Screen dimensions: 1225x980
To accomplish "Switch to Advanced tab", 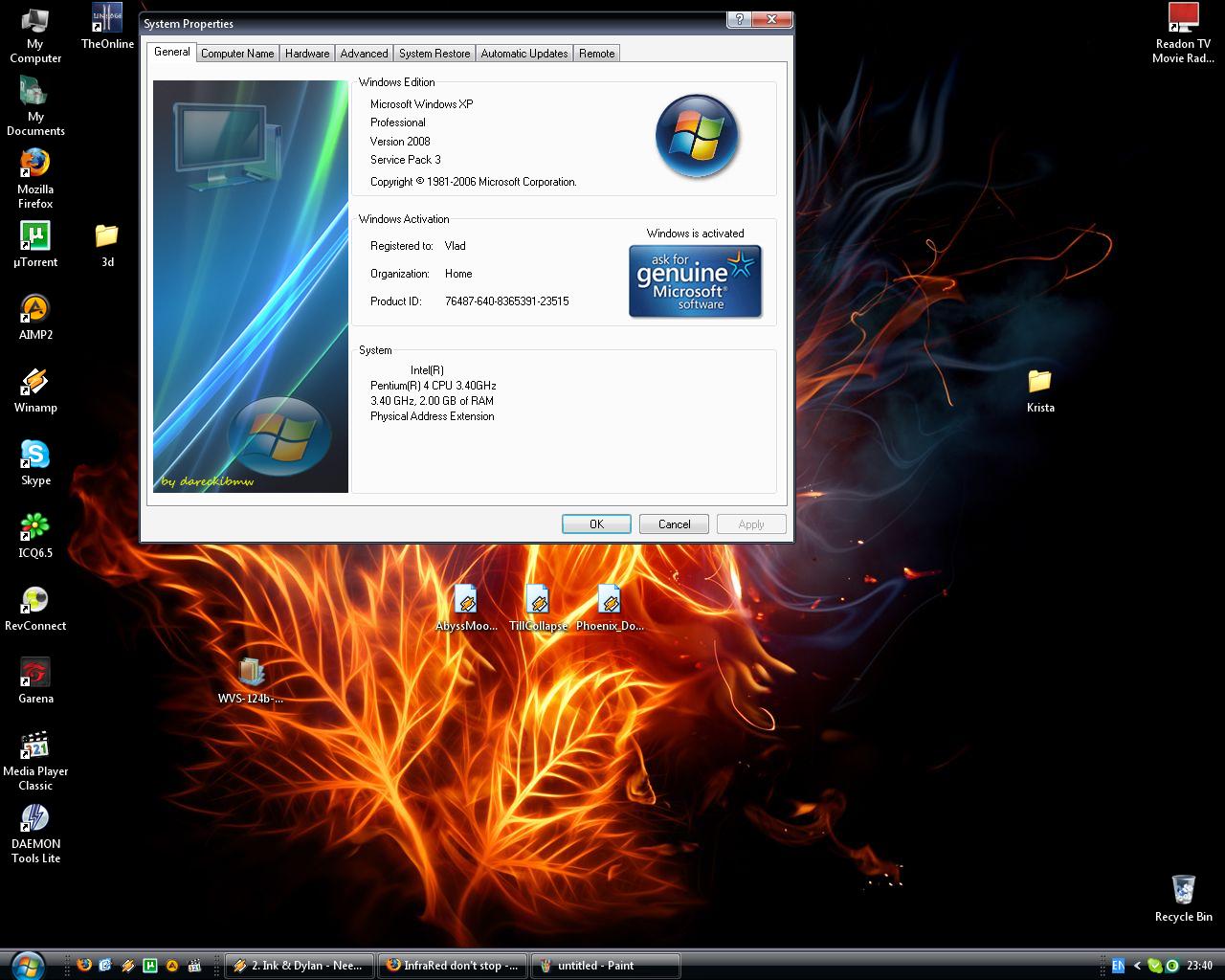I will pyautogui.click(x=364, y=54).
